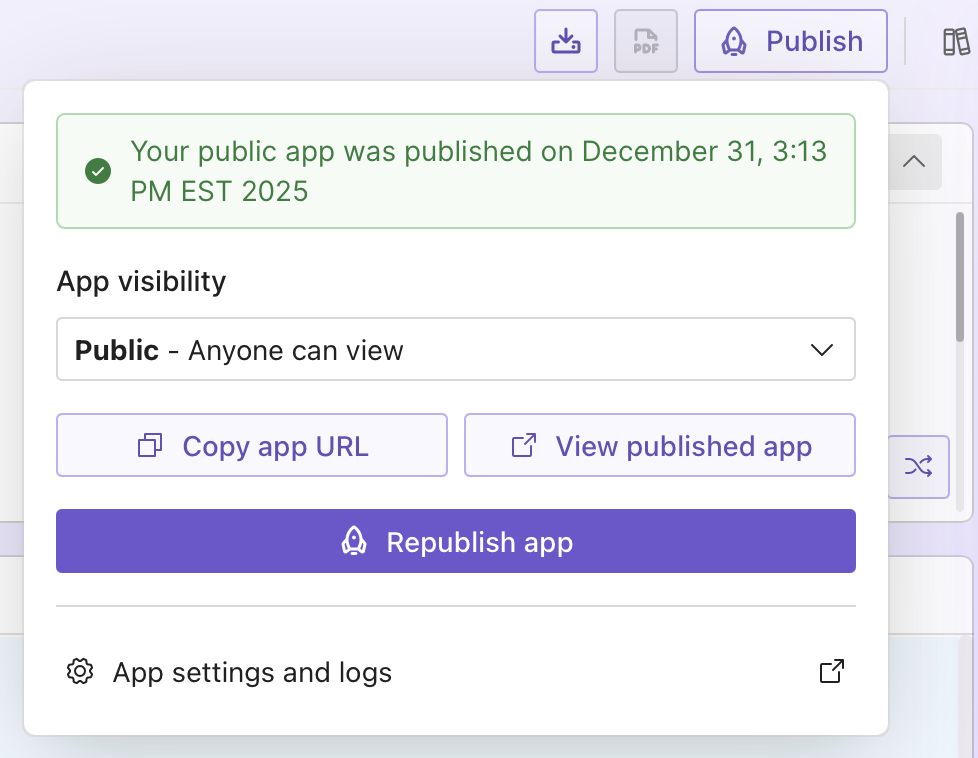Click the download app icon in the toolbar
Image resolution: width=978 pixels, height=758 pixels.
(566, 40)
